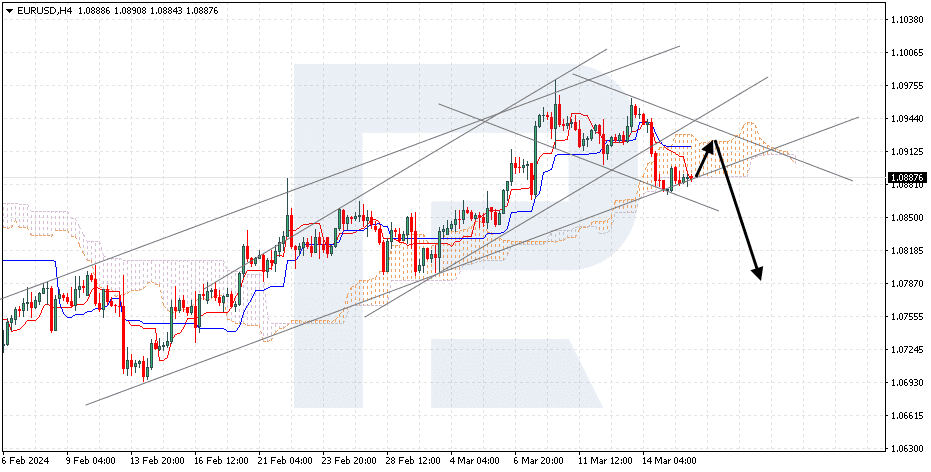
Task: Click the 1.09440 price axis label
Action: tap(906, 119)
